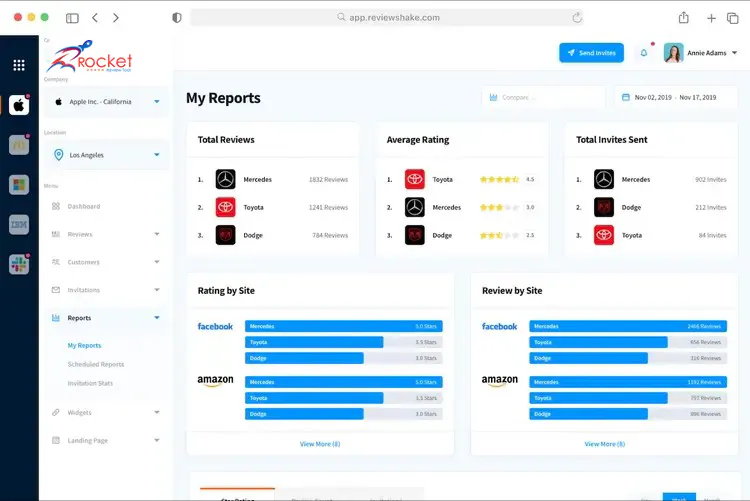The width and height of the screenshot is (750, 501).
Task: Click facebook Mercedes 5.0 Stars bar
Action: pyautogui.click(x=343, y=326)
